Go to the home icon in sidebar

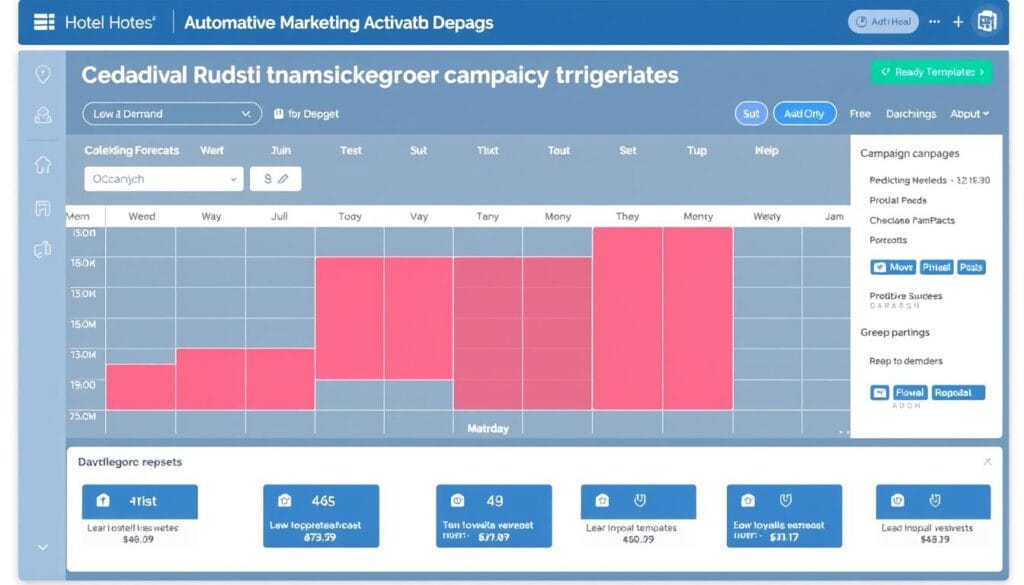click(42, 164)
